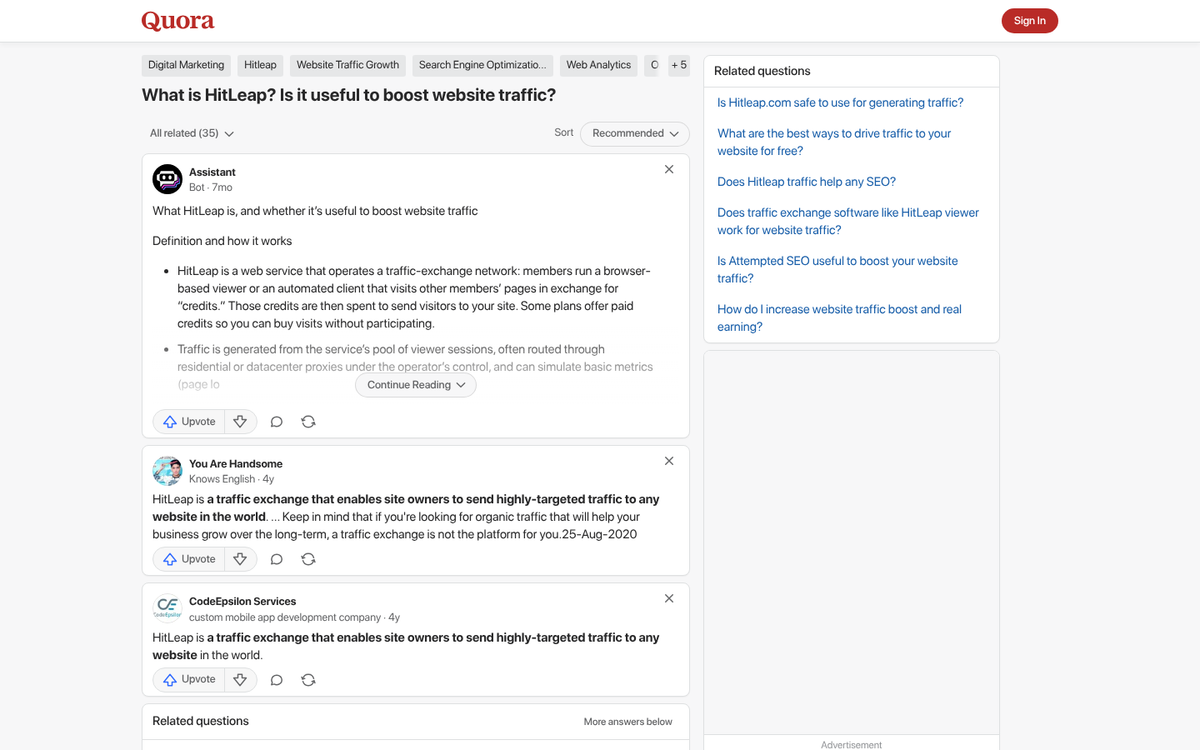This screenshot has height=750, width=1200.
Task: Open comments on CodeEpsilon Services' answer
Action: 276,679
